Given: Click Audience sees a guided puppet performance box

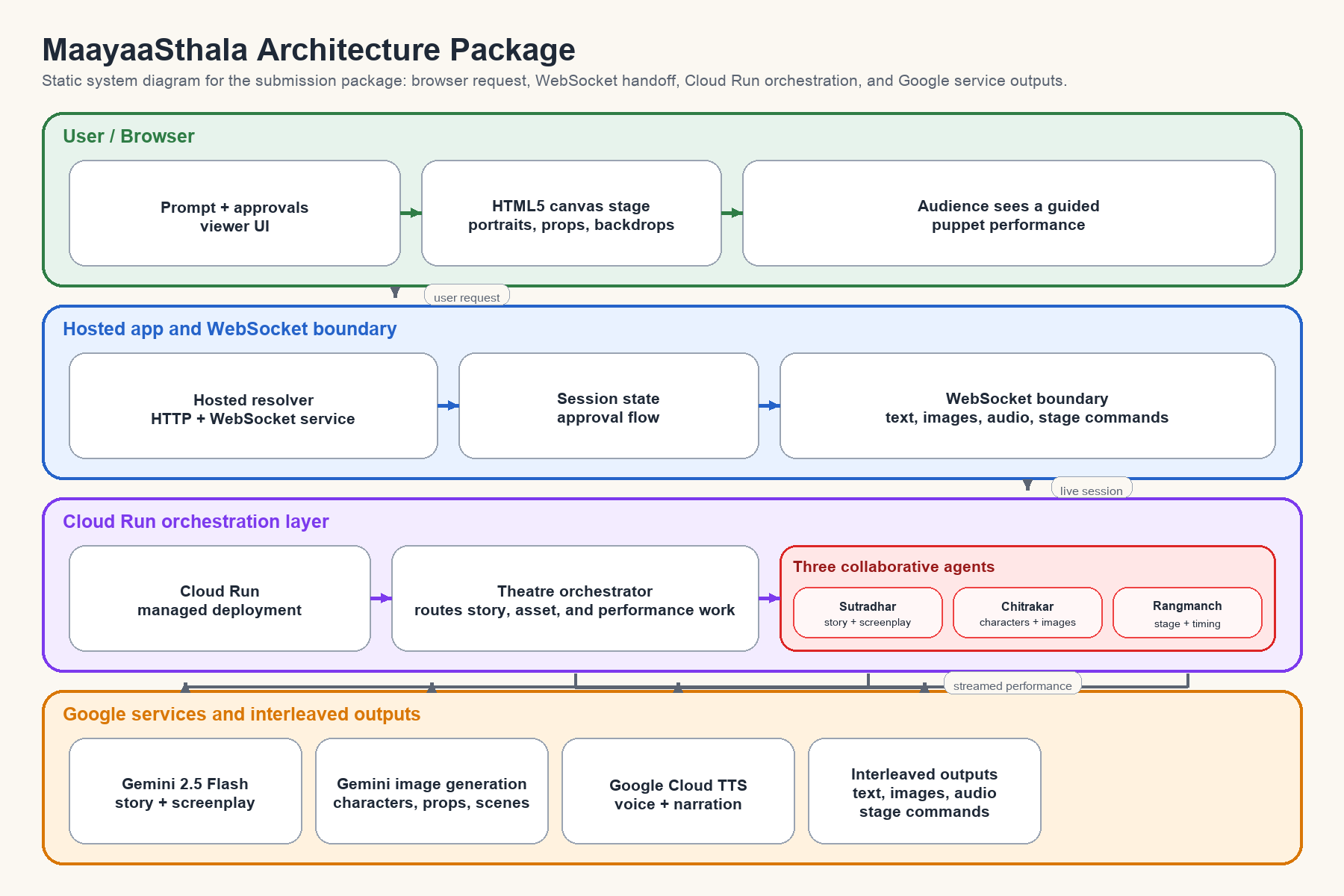Looking at the screenshot, I should click(x=1009, y=213).
